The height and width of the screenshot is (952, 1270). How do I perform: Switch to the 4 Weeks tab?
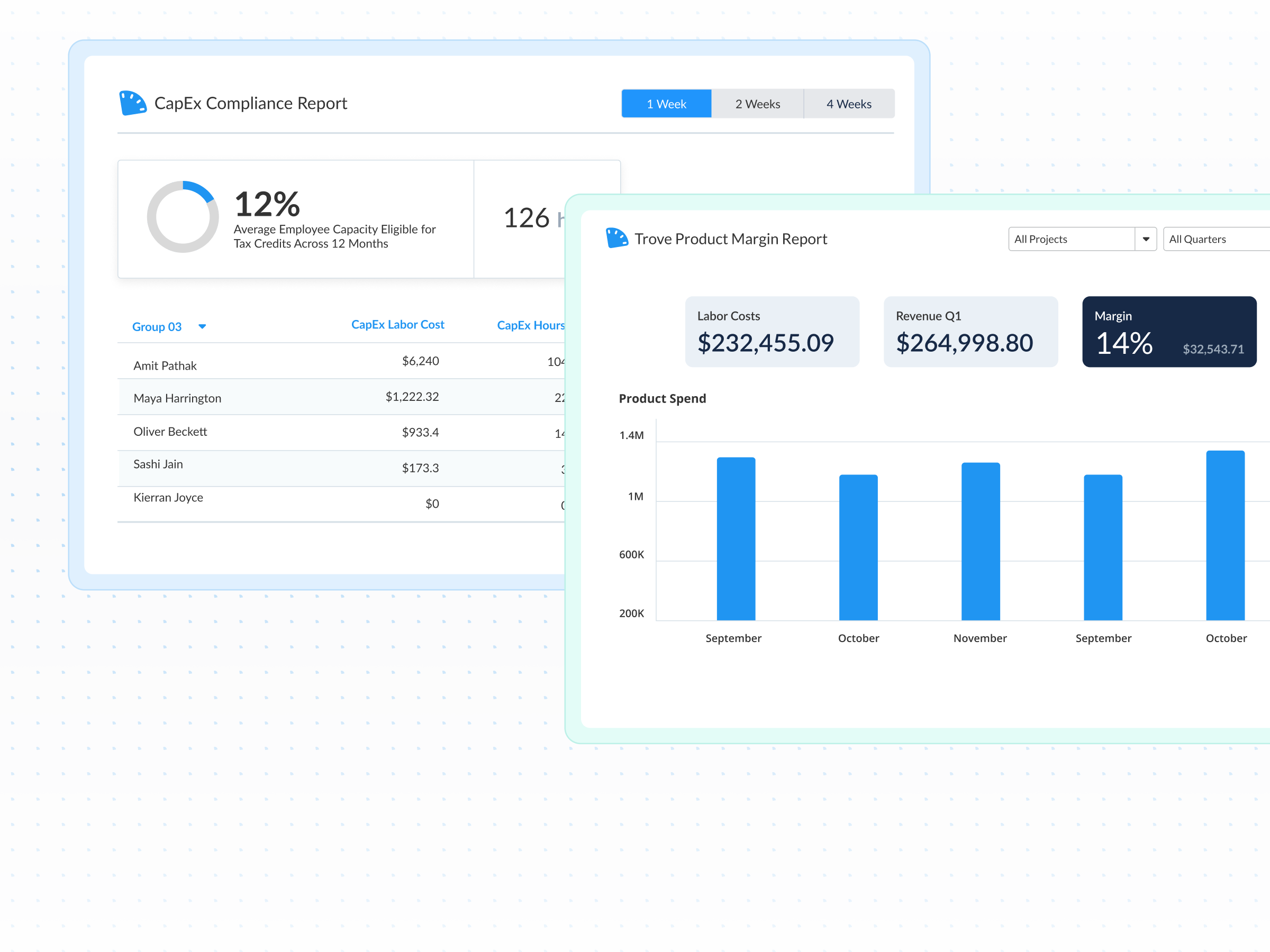(x=849, y=104)
